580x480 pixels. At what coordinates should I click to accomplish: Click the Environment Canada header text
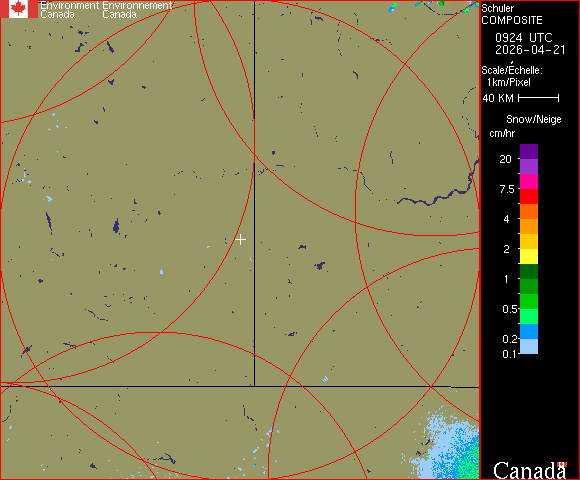pos(69,10)
